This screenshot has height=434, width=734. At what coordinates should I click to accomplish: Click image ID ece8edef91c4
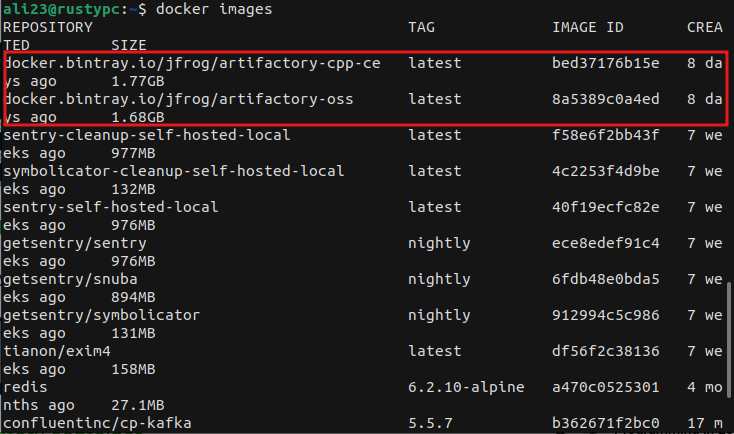tap(606, 243)
